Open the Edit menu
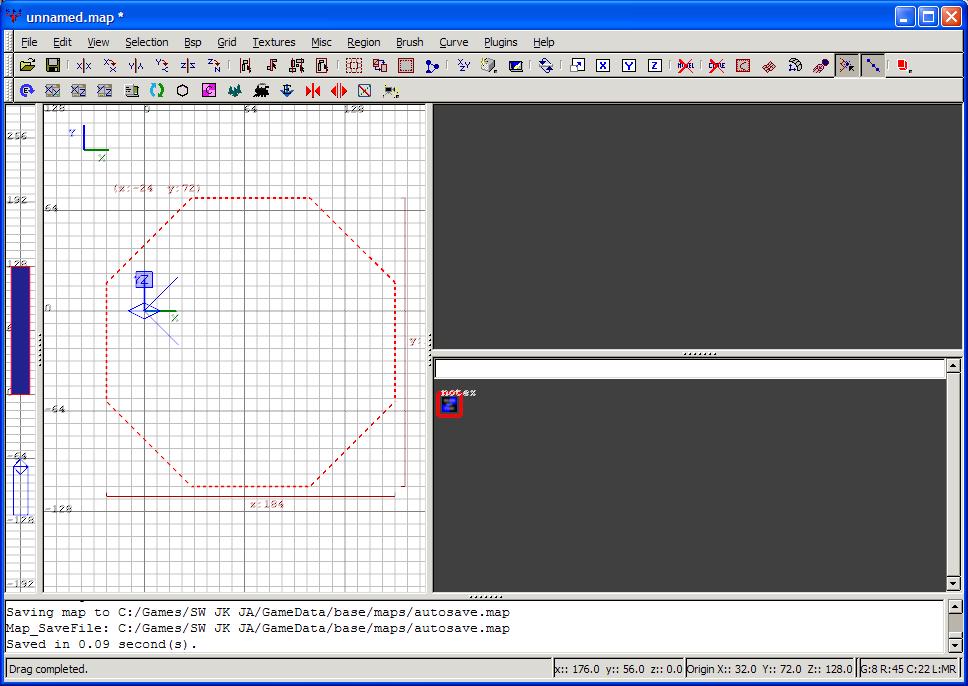 (62, 42)
